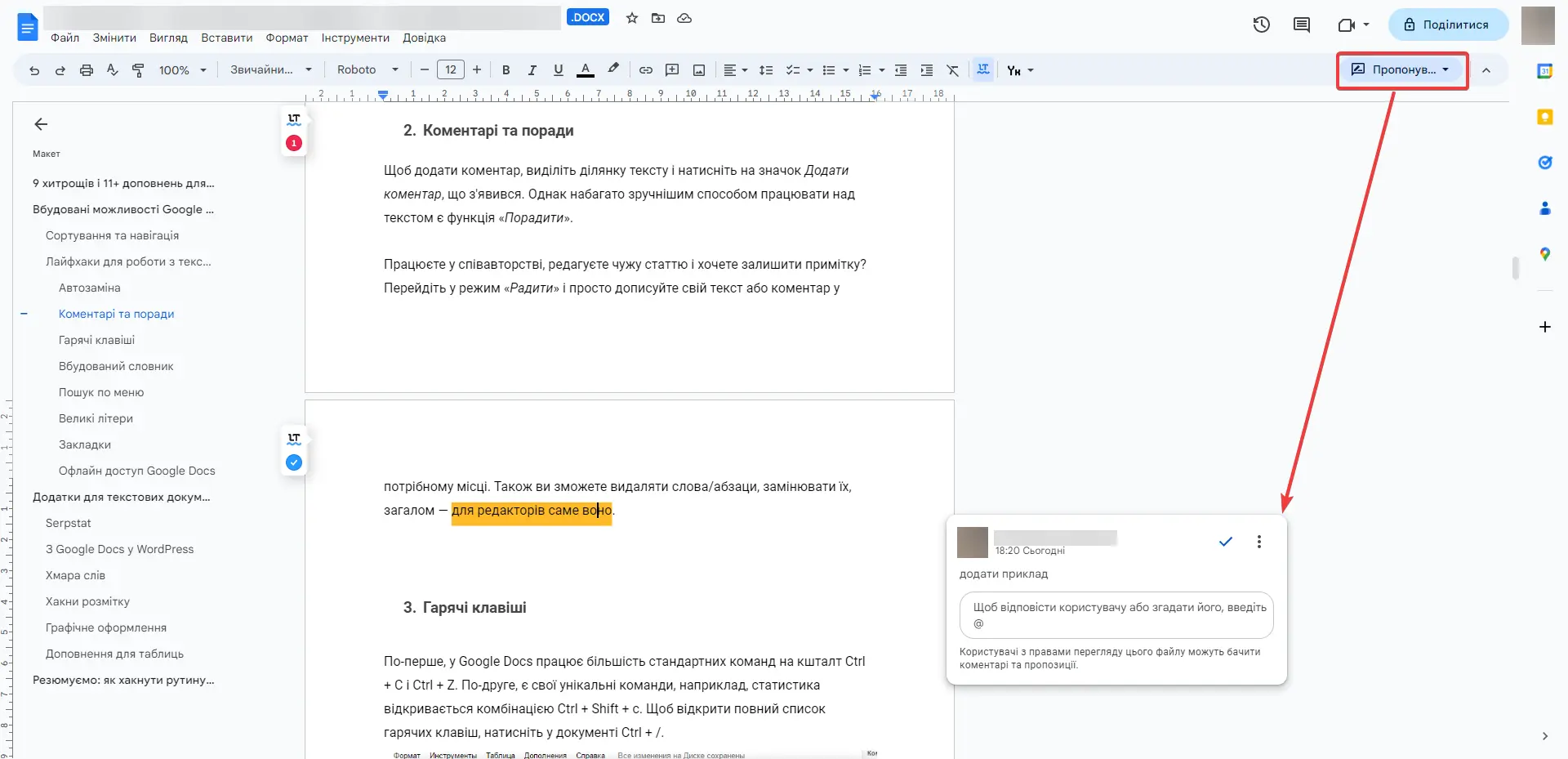1568x759 pixels.
Task: Toggle italic formatting
Action: coord(532,70)
